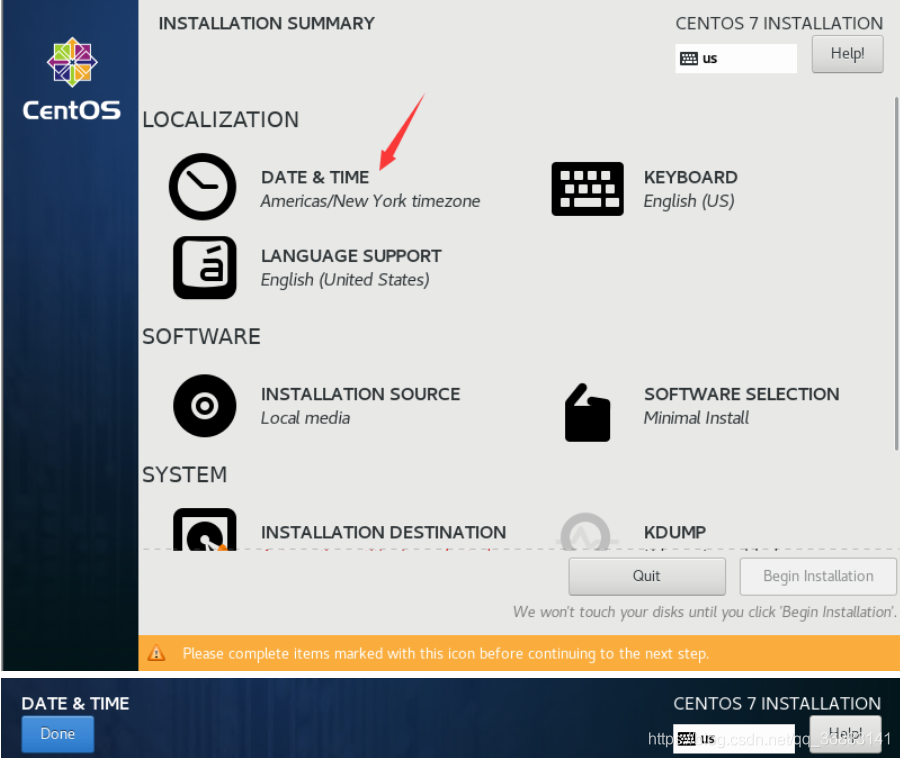Click the INSTALLATION SOURCE label
The width and height of the screenshot is (900, 758).
360,394
